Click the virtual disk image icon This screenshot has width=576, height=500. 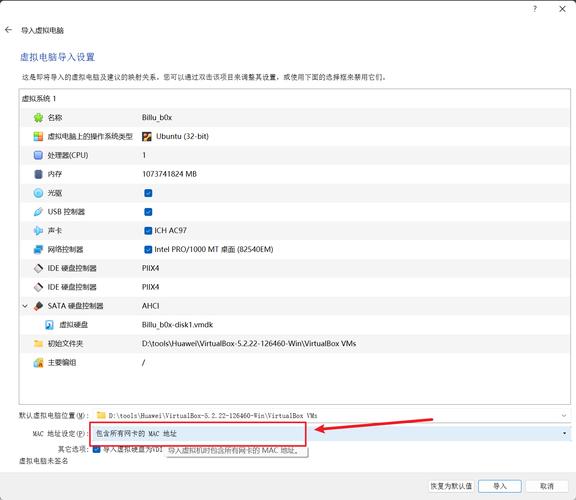click(x=49, y=325)
